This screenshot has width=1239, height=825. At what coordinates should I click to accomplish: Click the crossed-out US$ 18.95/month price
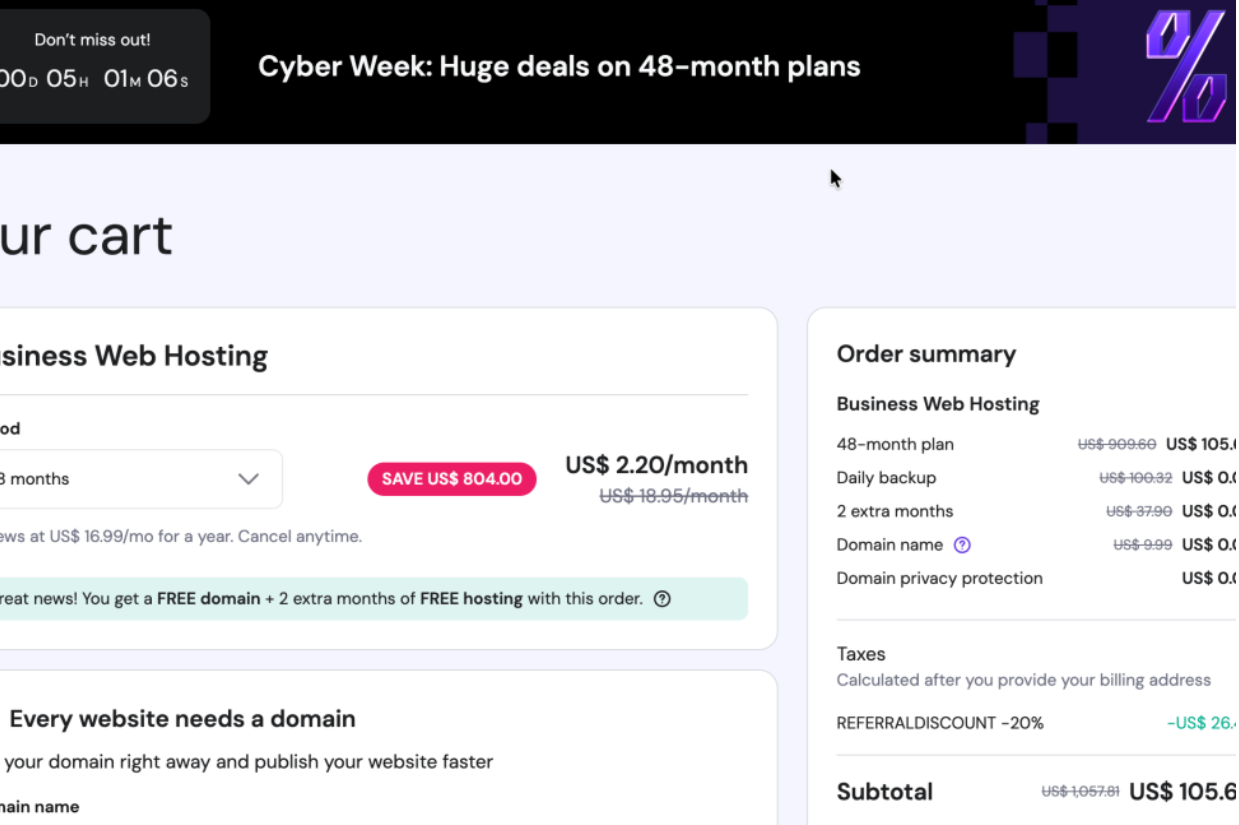[673, 496]
